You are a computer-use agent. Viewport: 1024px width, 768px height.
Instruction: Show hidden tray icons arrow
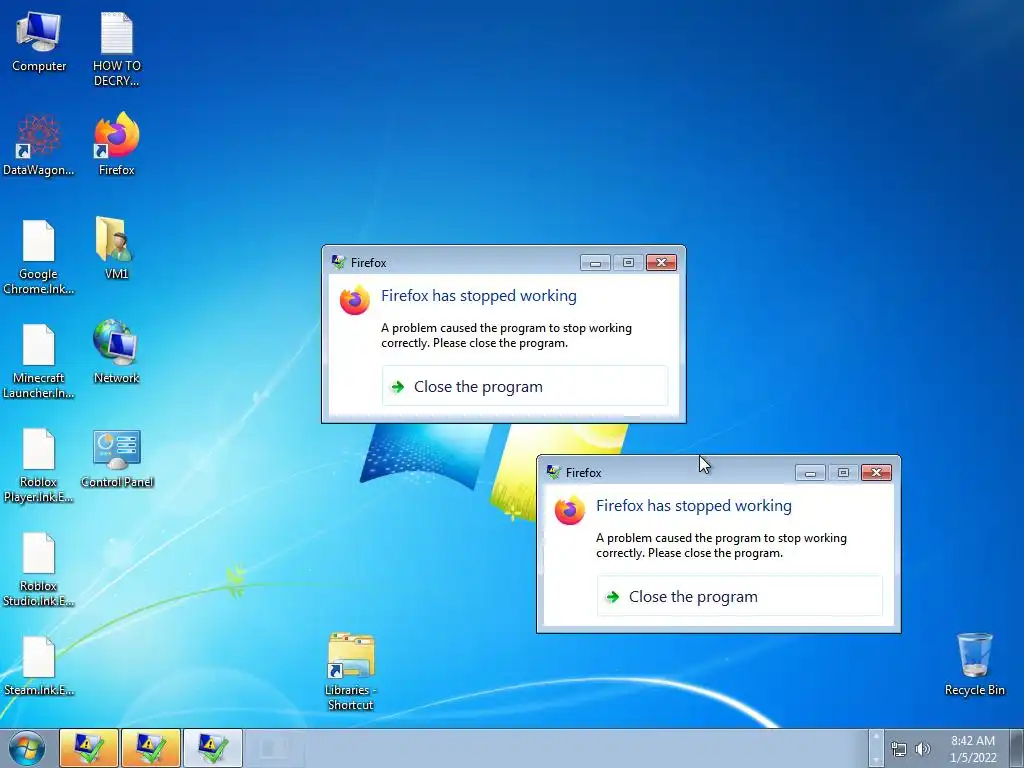(x=876, y=748)
